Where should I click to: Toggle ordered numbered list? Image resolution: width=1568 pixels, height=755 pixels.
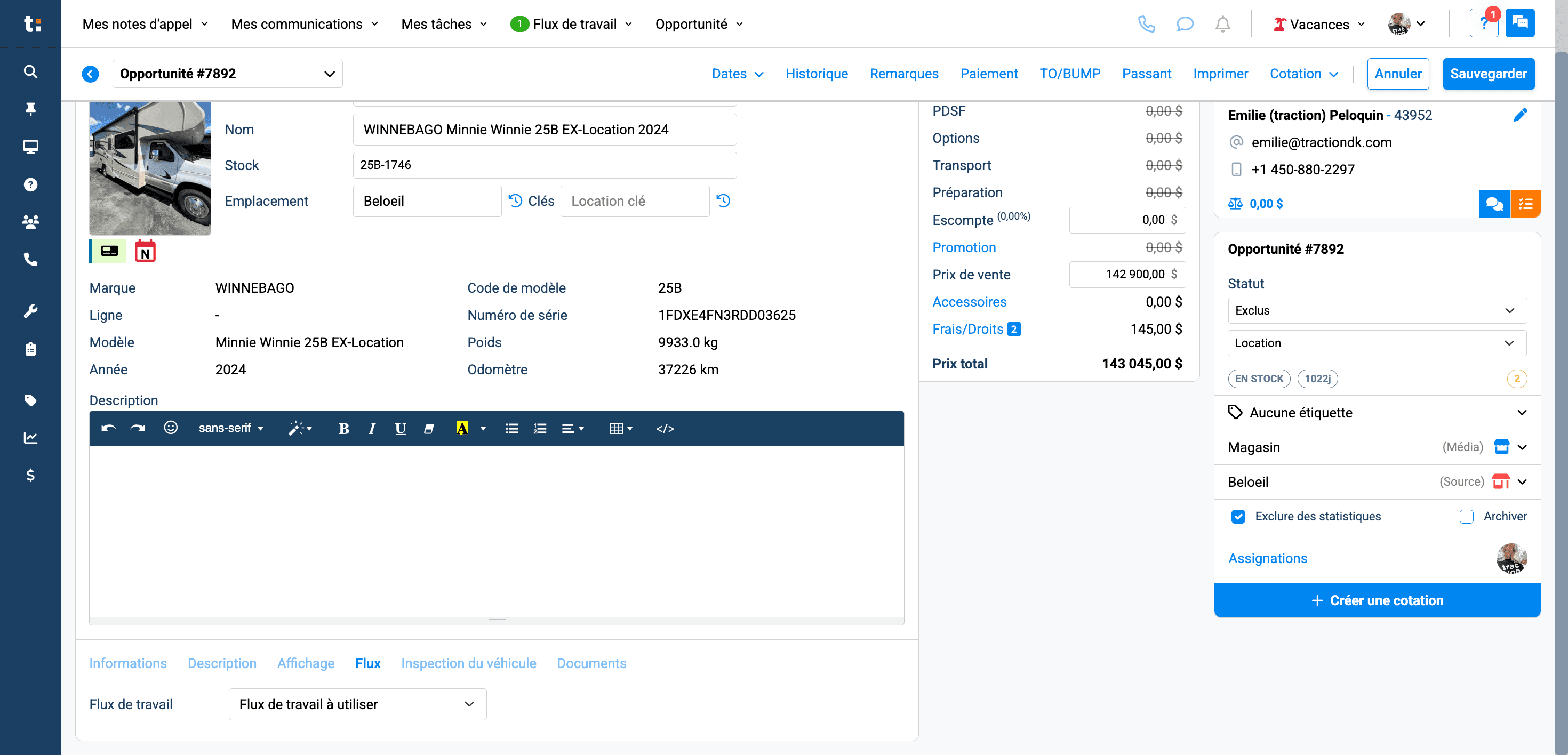pos(540,428)
